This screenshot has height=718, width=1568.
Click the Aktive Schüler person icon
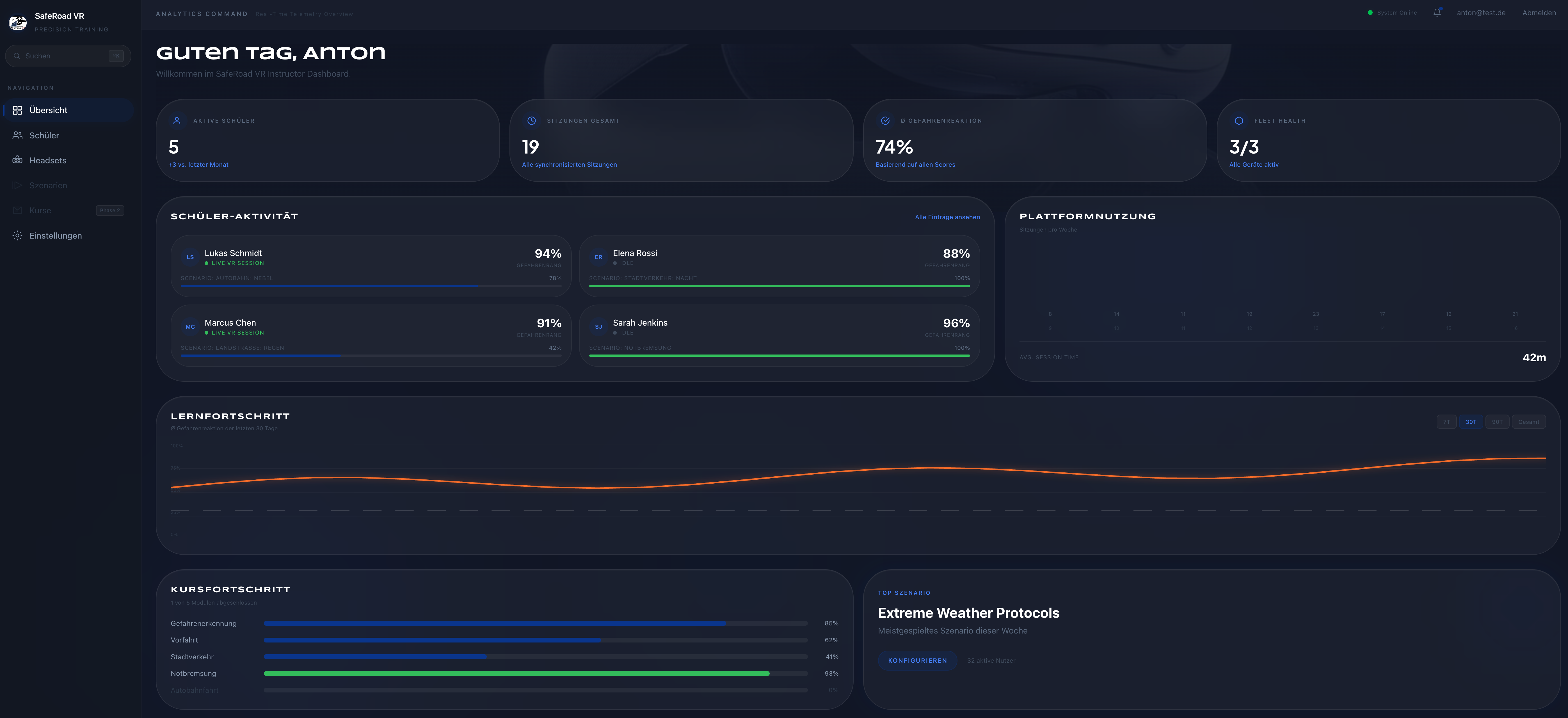[177, 120]
